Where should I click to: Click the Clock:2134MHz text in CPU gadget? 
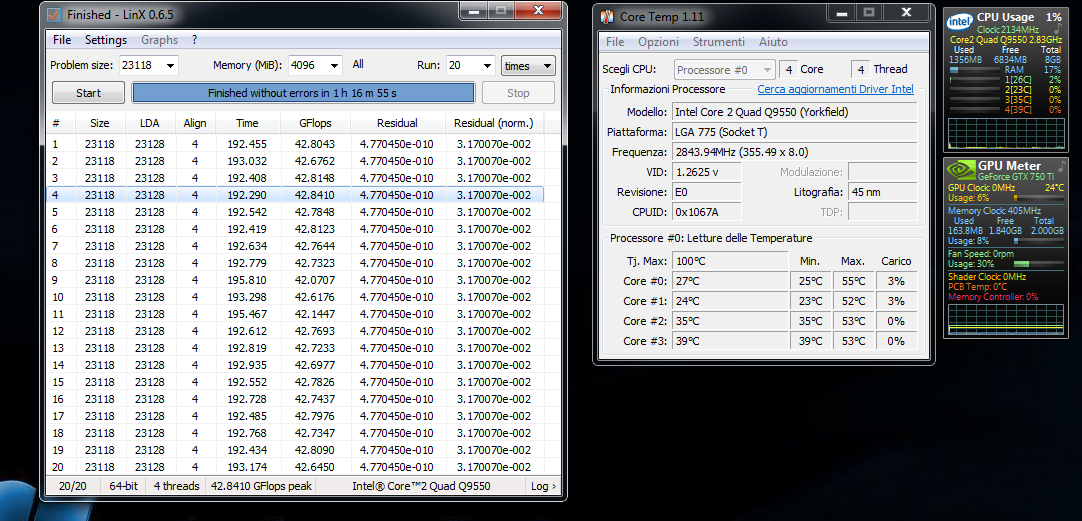click(x=1007, y=30)
